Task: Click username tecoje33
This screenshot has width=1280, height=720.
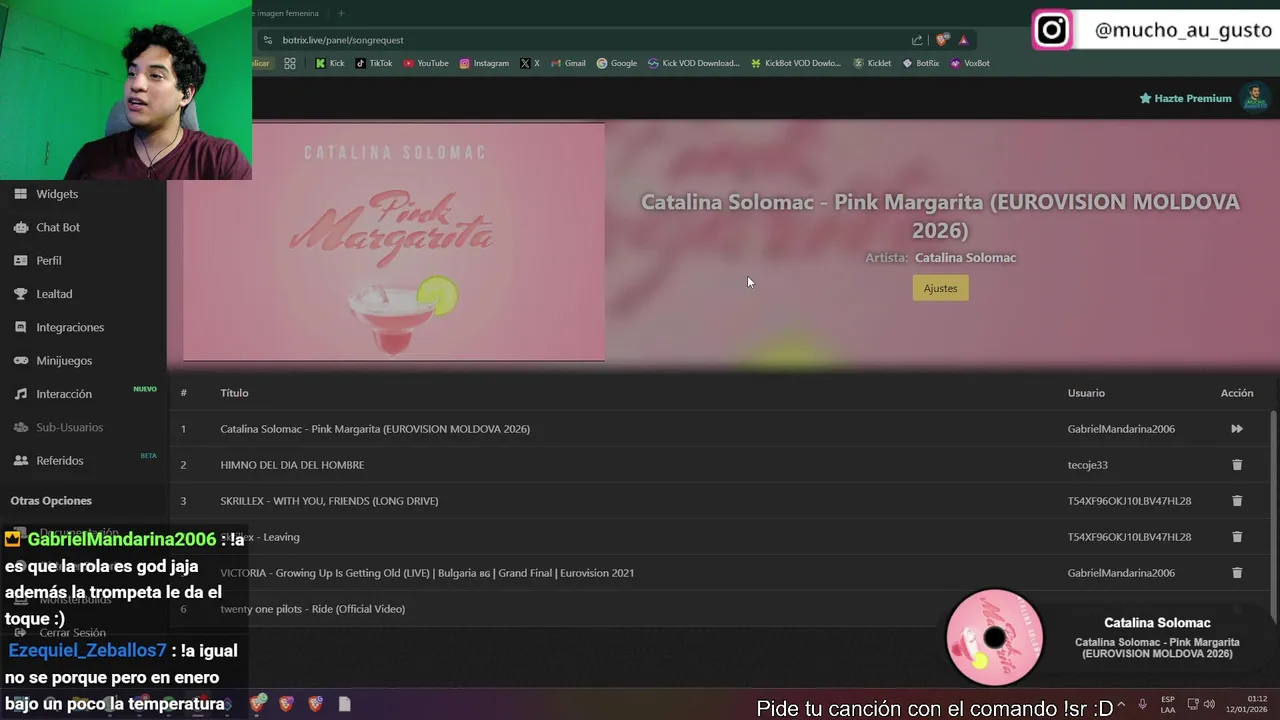Action: (1087, 465)
